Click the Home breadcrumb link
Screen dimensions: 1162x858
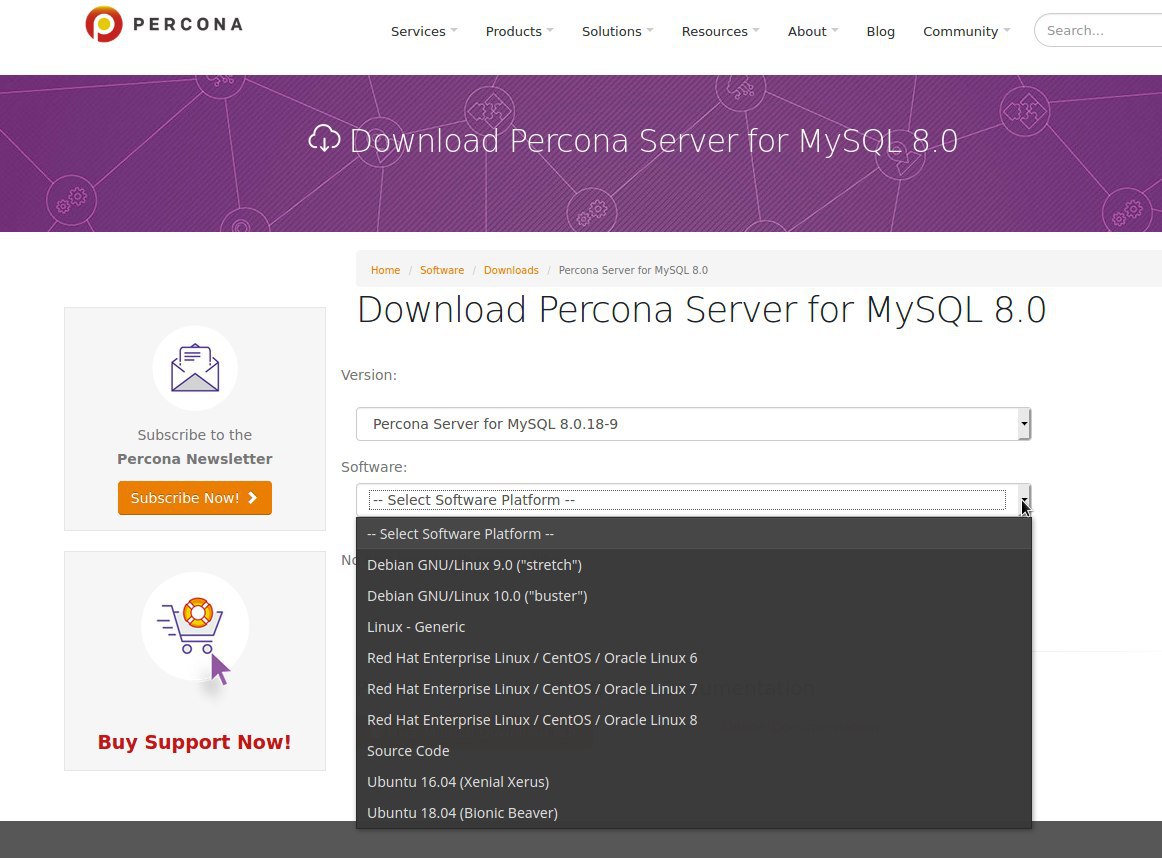(x=385, y=270)
